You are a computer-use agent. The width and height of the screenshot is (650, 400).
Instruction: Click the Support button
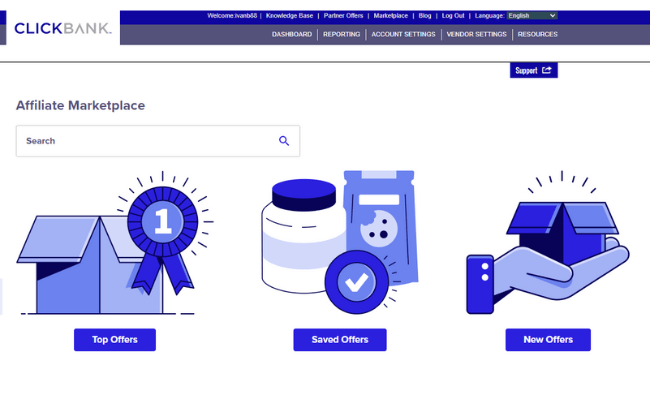(x=534, y=70)
